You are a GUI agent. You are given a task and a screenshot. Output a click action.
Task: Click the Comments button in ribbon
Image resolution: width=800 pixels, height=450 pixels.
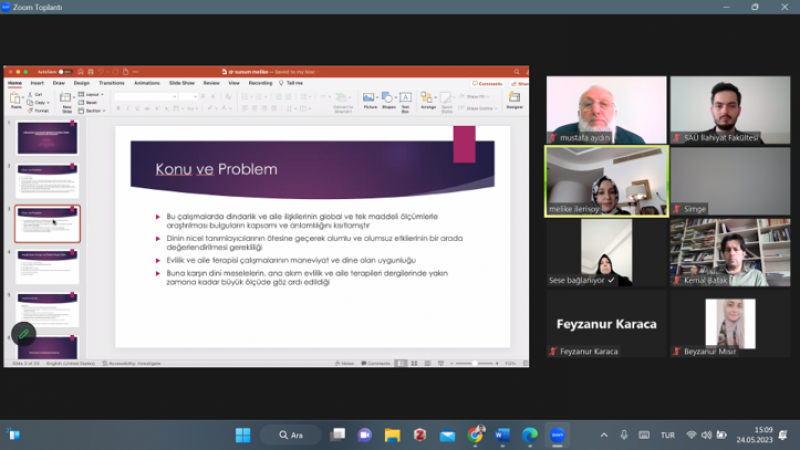(x=488, y=83)
